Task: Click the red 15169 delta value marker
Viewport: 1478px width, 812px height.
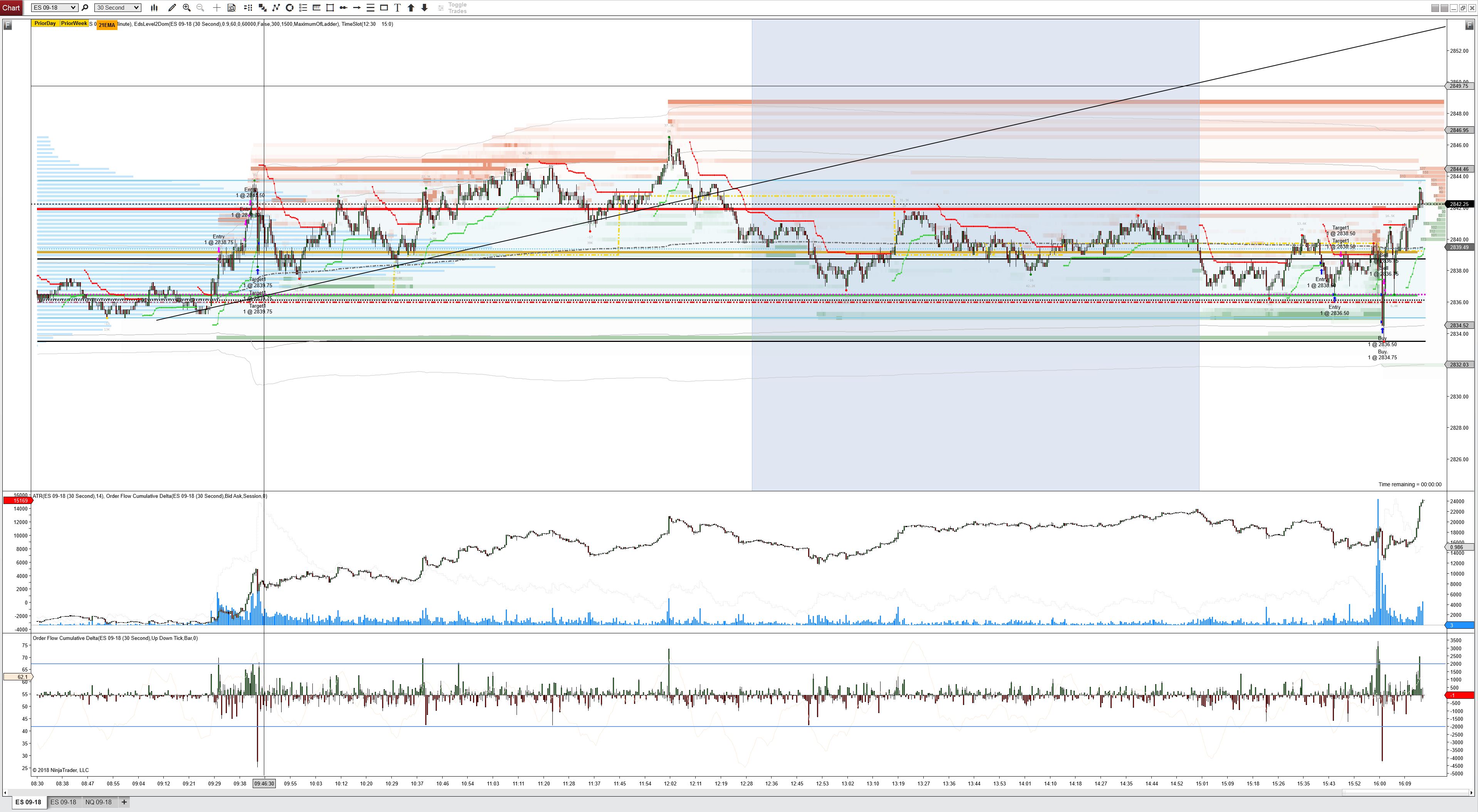Action: coord(18,501)
